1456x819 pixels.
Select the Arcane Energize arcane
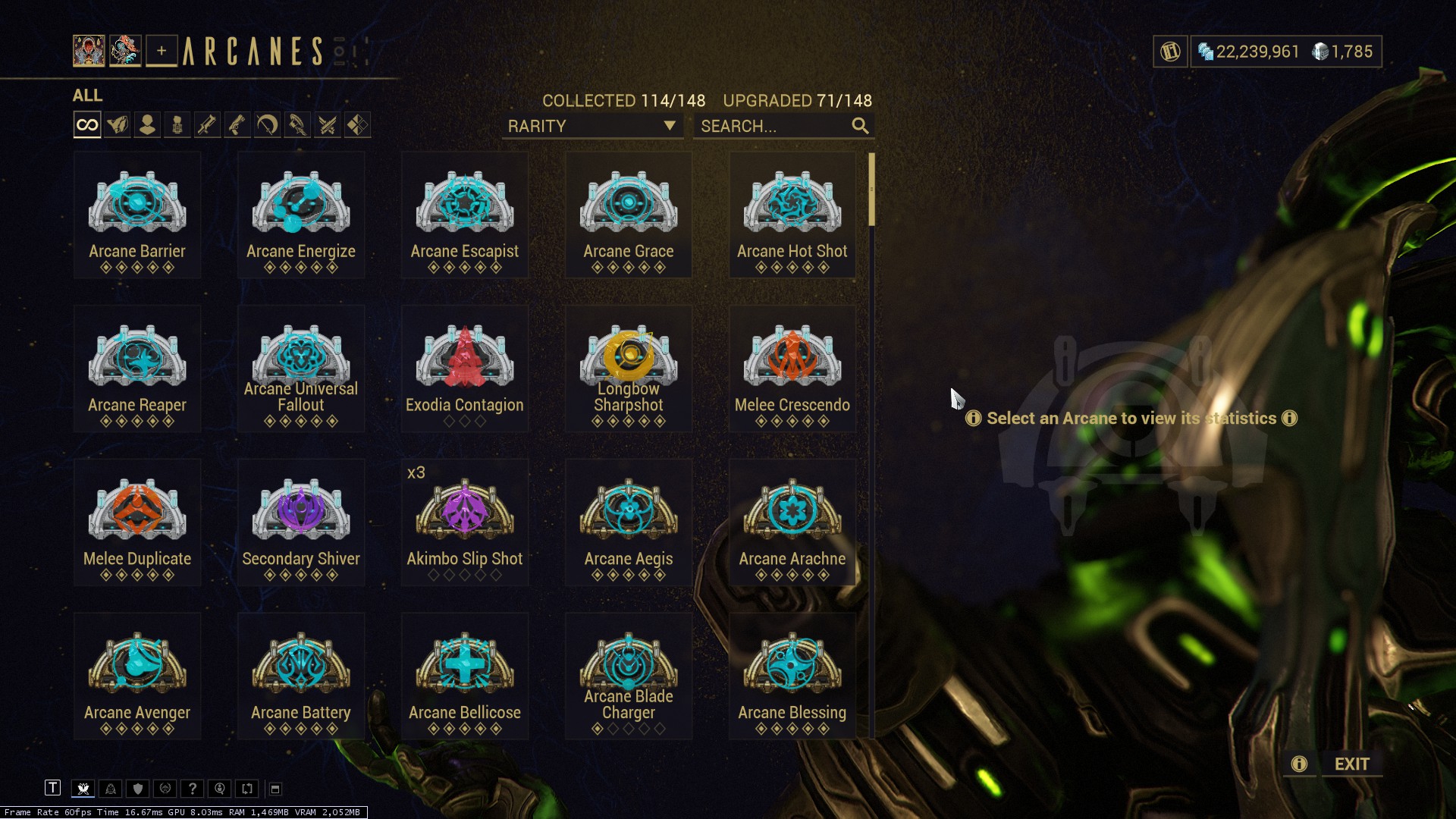pyautogui.click(x=301, y=215)
